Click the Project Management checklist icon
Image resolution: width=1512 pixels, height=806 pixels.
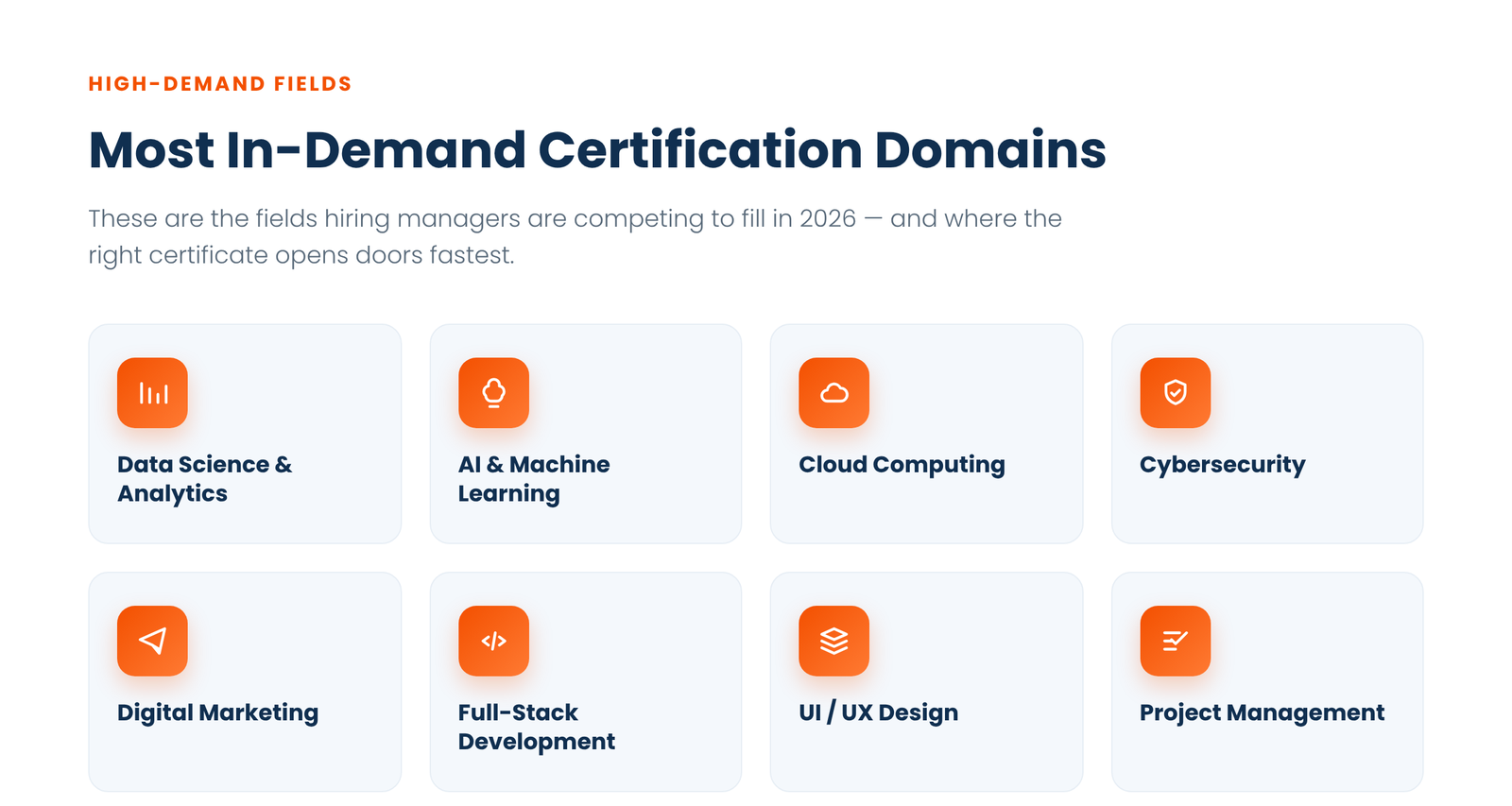[x=1175, y=641]
